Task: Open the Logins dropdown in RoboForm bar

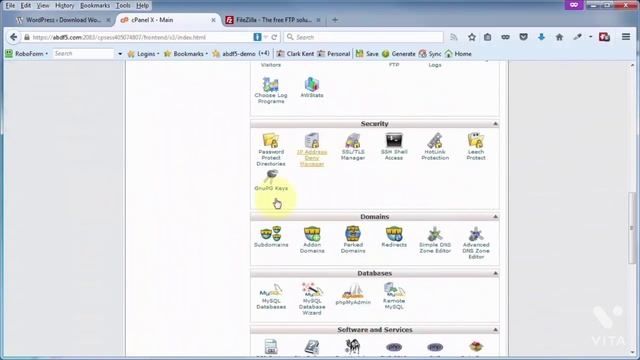Action: (x=143, y=54)
